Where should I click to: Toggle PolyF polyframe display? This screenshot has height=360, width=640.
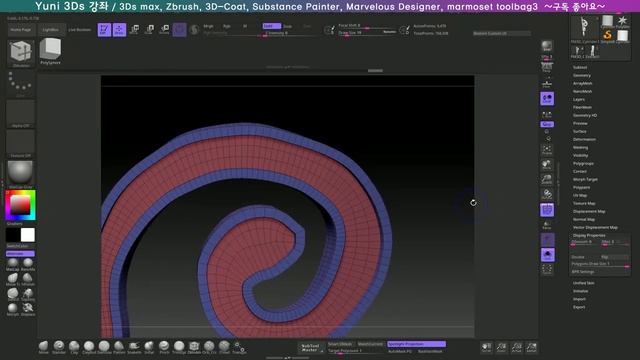coord(547,210)
